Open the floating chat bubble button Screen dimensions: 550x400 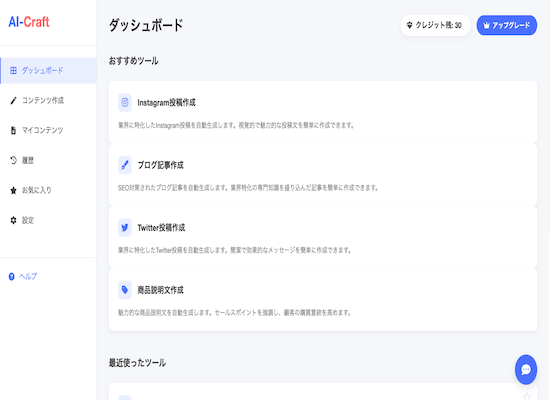click(526, 369)
